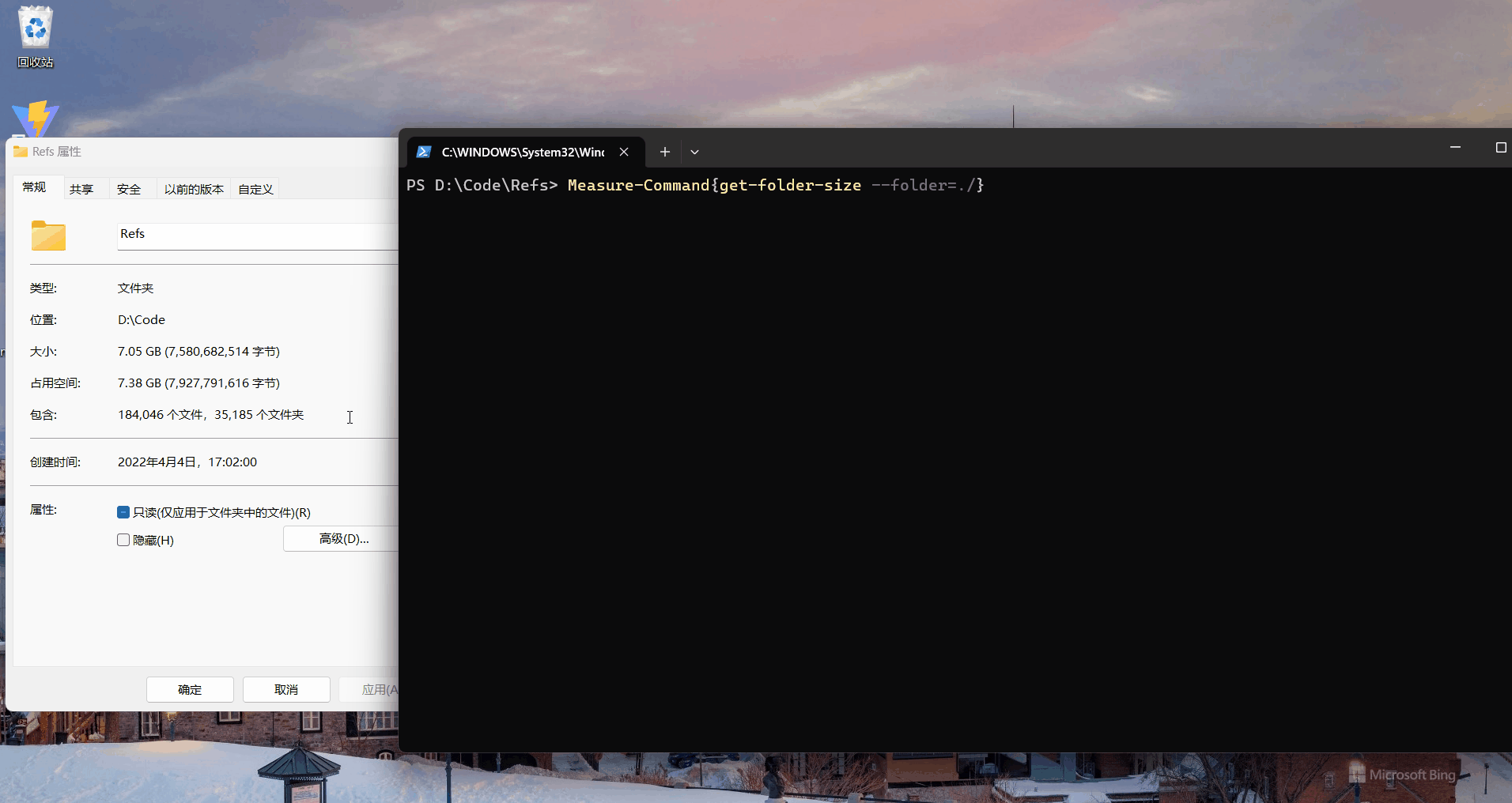
Task: Open the 以前的版本 tab
Action: [x=193, y=188]
